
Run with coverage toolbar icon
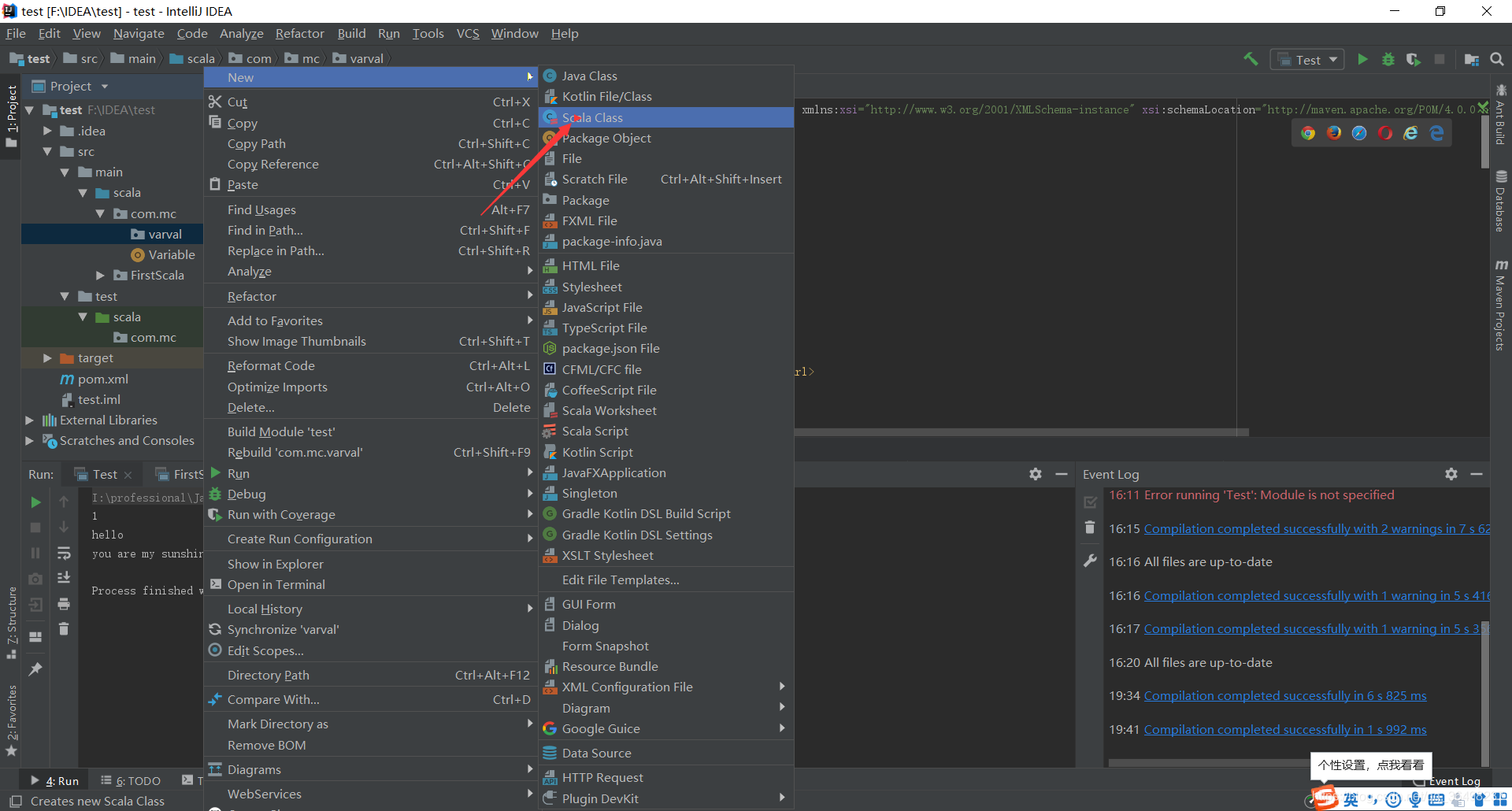coord(1414,59)
